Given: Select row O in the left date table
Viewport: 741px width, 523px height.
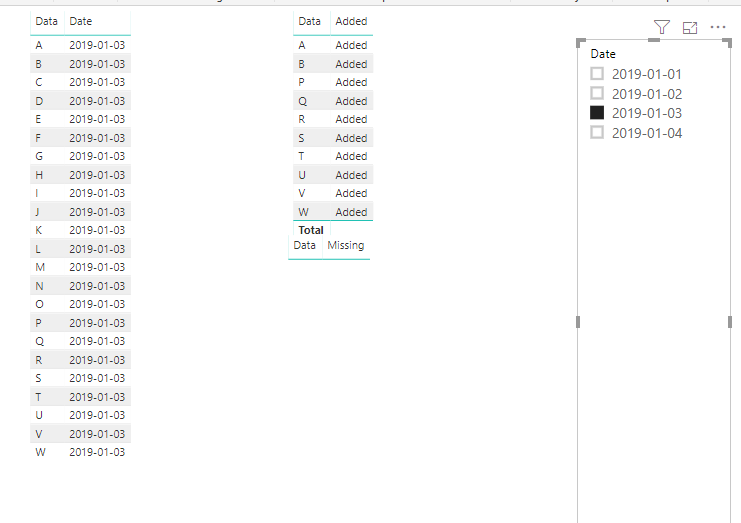Looking at the screenshot, I should click(x=80, y=304).
